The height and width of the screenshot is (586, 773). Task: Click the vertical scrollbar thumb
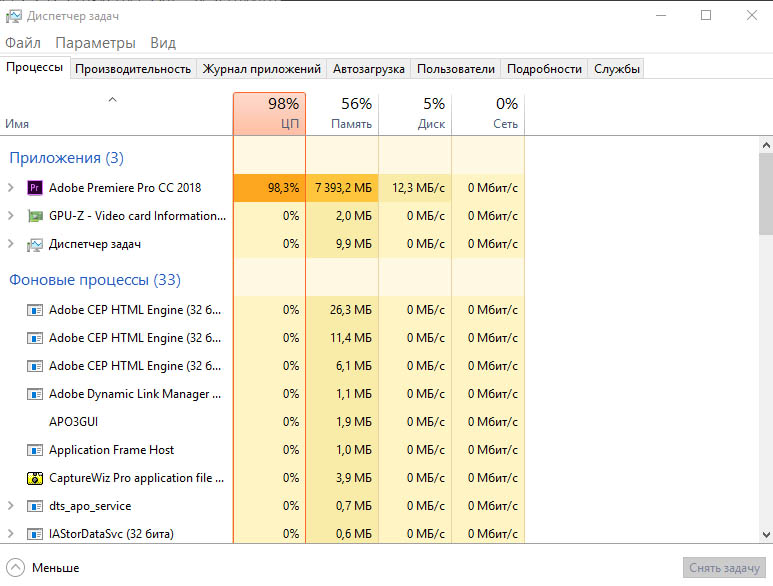[766, 194]
